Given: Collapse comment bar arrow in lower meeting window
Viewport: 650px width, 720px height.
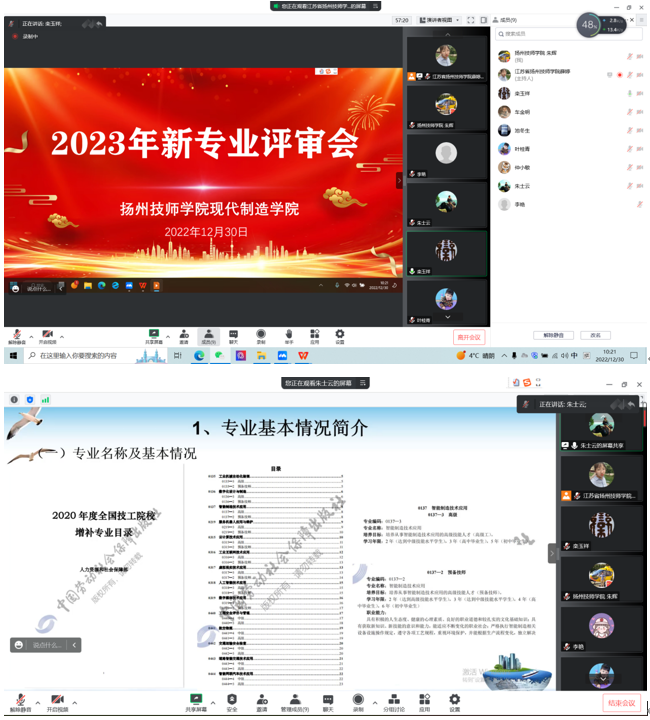Looking at the screenshot, I should pos(74,645).
